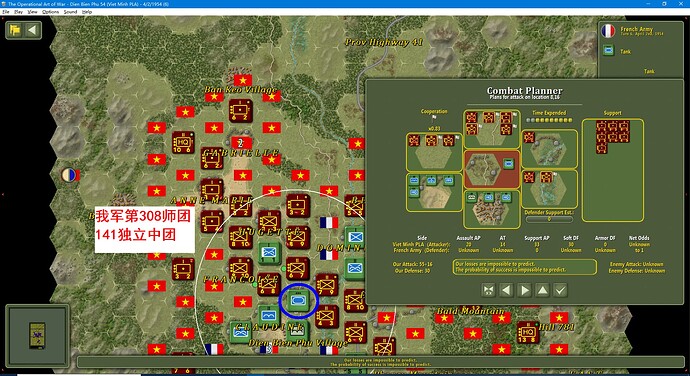Viewport: 690px width, 376px height.
Task: Open the Options menu
Action: tap(51, 12)
